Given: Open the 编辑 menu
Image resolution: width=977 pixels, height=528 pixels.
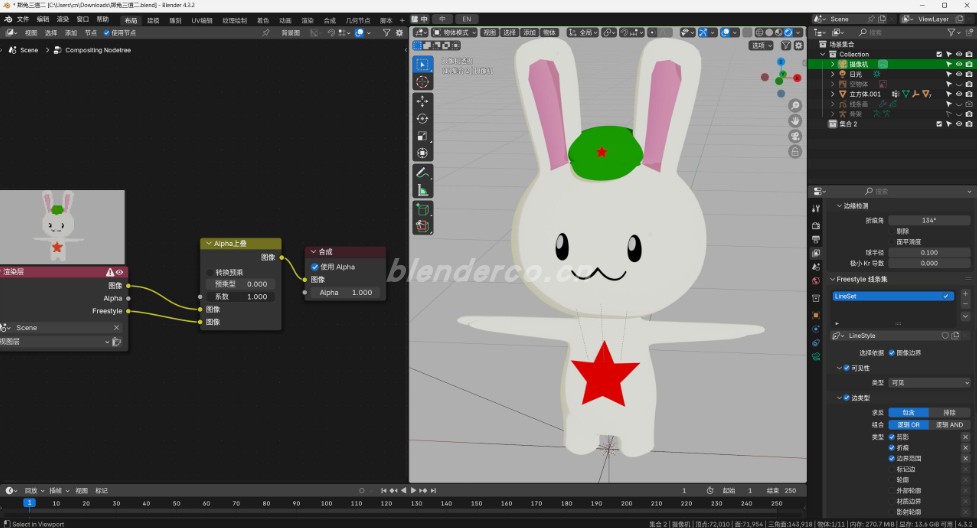Looking at the screenshot, I should tap(43, 19).
